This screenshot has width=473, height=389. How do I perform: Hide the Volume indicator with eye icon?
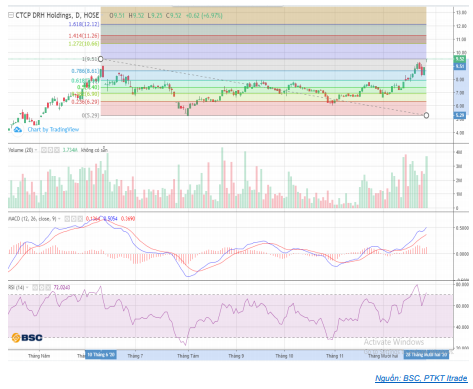pos(44,150)
